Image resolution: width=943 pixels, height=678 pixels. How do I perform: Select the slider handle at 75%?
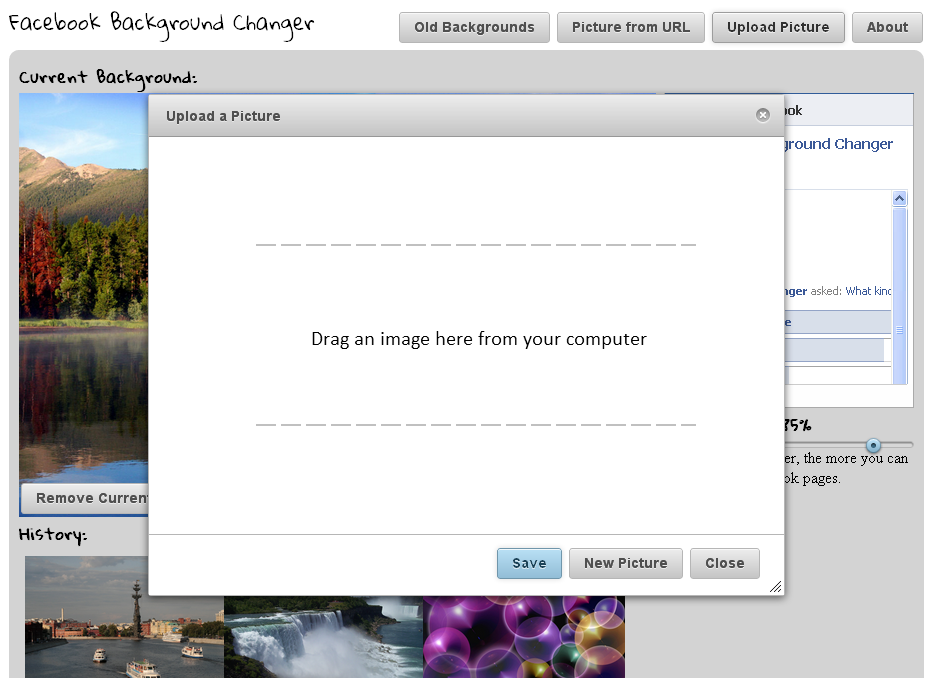pos(874,447)
